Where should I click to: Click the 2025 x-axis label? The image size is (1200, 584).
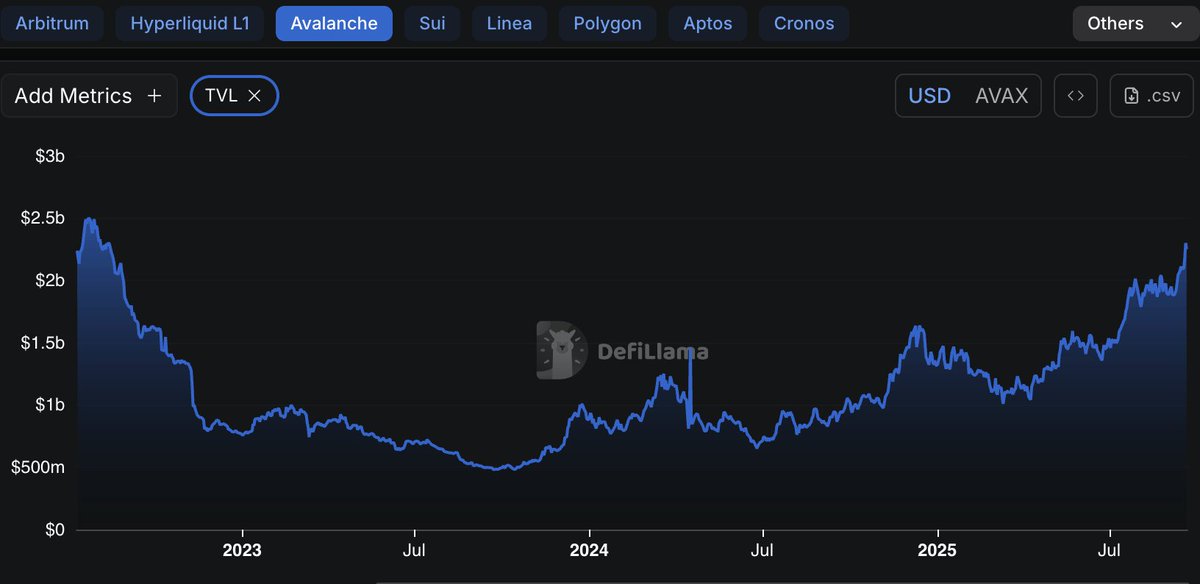tap(937, 550)
